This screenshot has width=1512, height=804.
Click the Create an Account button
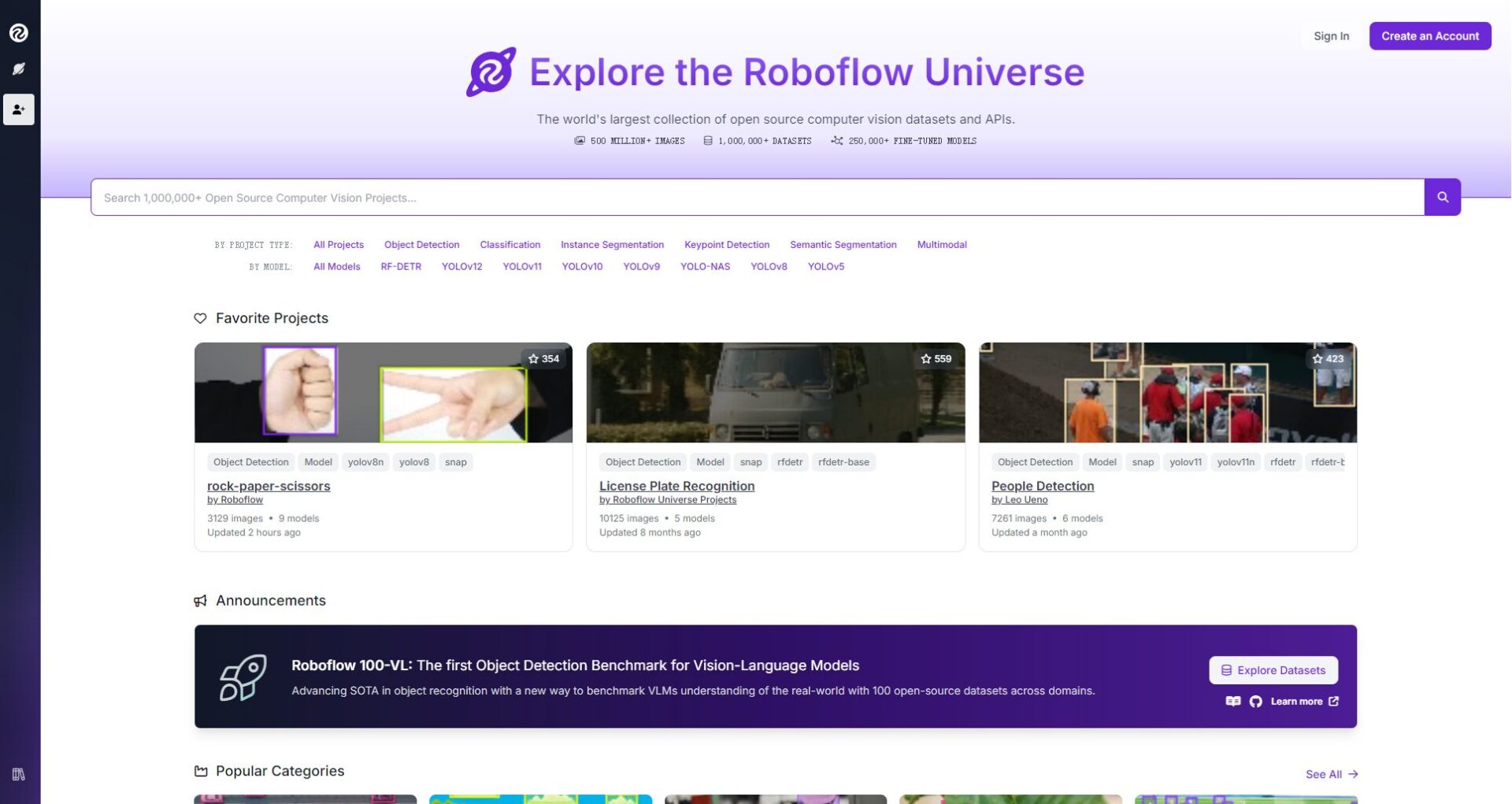pos(1430,35)
